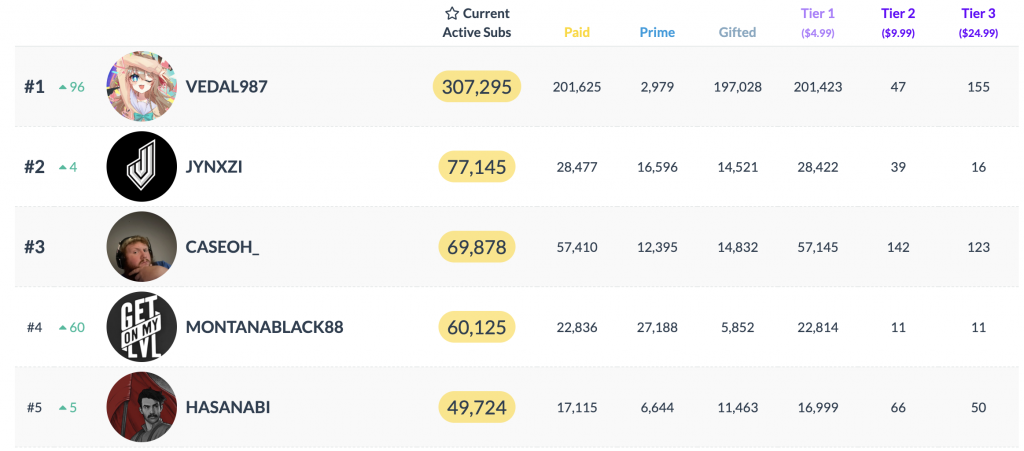The image size is (1024, 451).
Task: Click HASANABI's green rank change arrow
Action: [63, 407]
